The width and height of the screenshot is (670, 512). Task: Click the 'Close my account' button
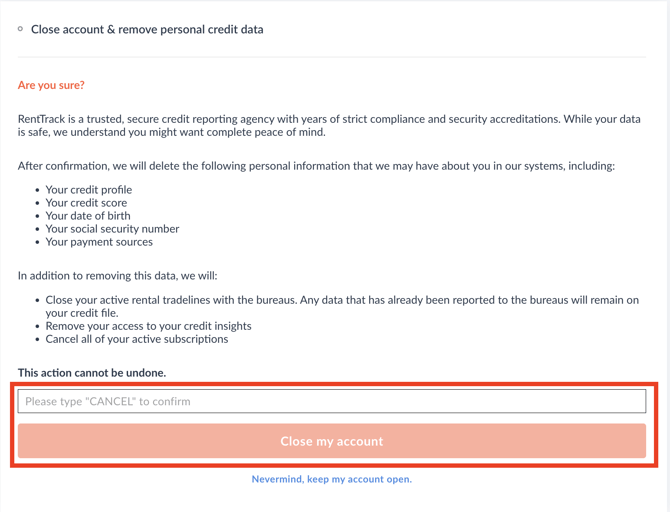332,441
